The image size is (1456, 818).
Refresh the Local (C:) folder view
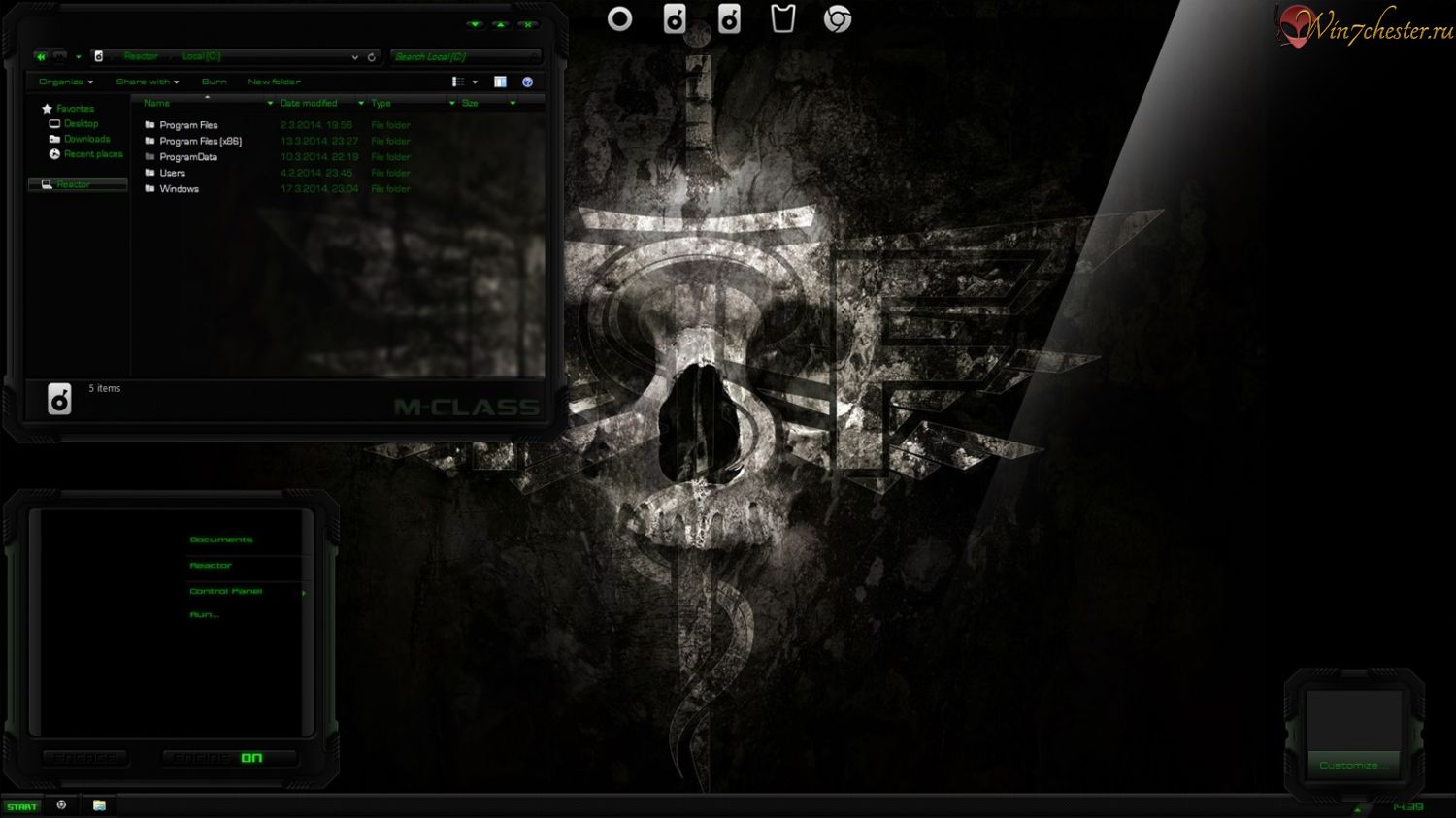tap(371, 57)
